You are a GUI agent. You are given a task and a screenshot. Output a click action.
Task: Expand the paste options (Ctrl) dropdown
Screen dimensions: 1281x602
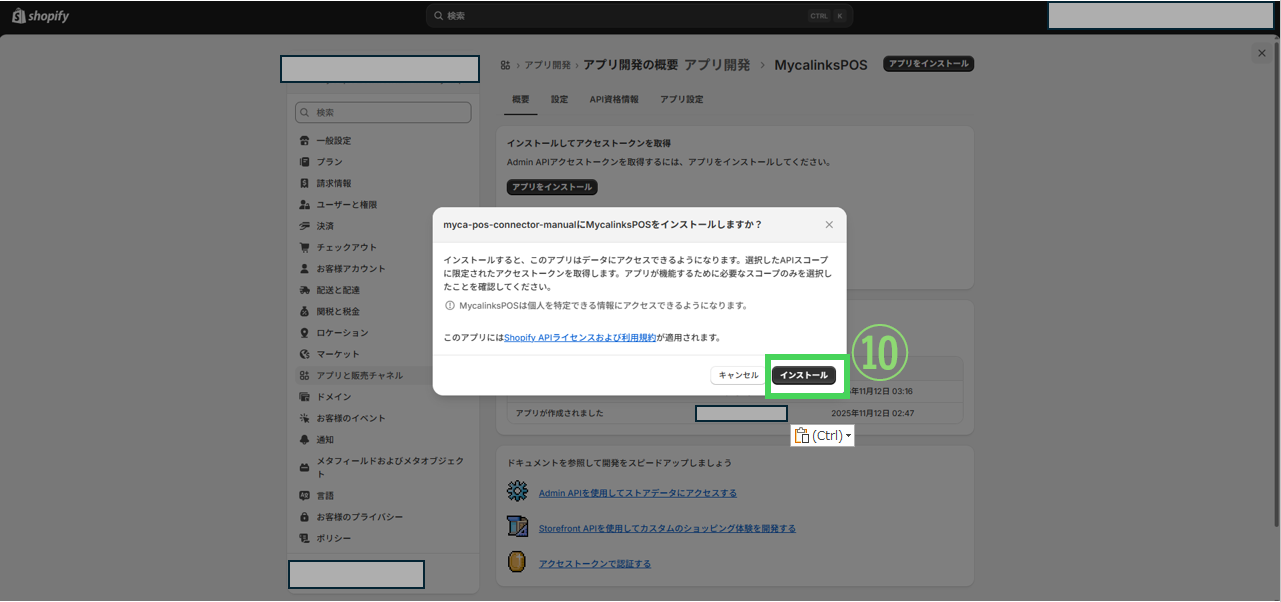[848, 436]
